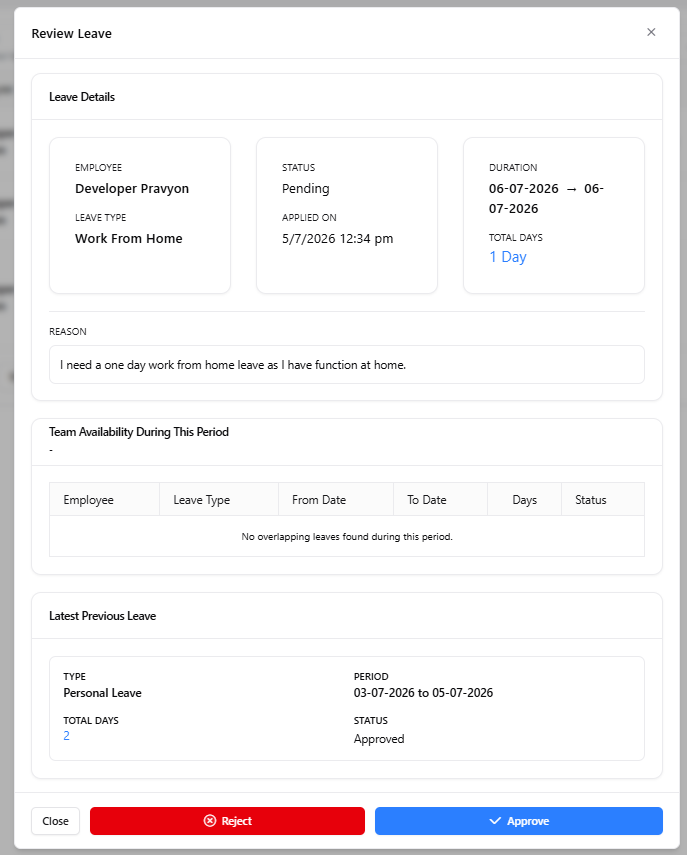Screen dimensions: 687x855
Task: Click the Pending status value
Action: click(x=305, y=189)
